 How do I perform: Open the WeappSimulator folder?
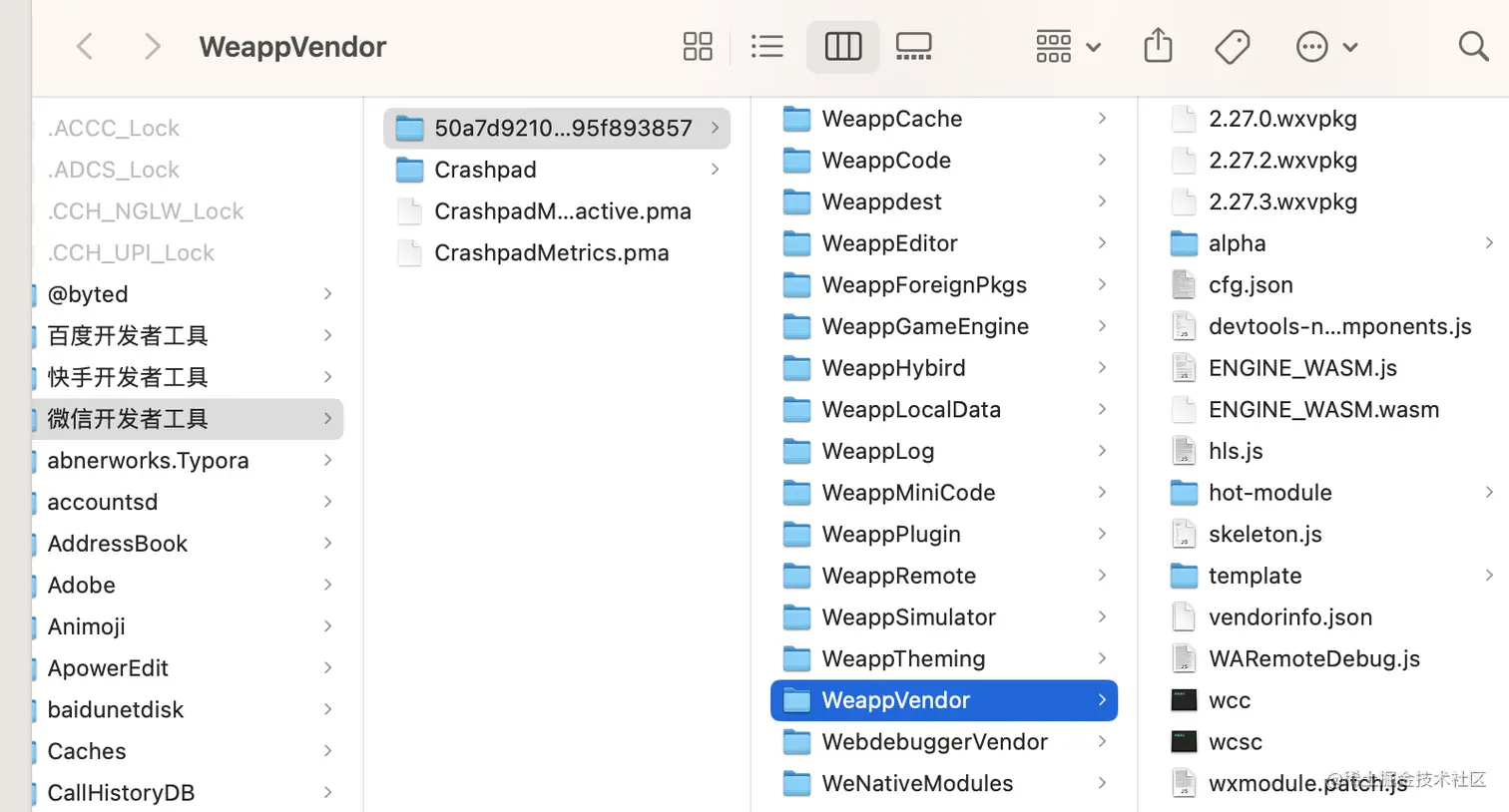(944, 617)
